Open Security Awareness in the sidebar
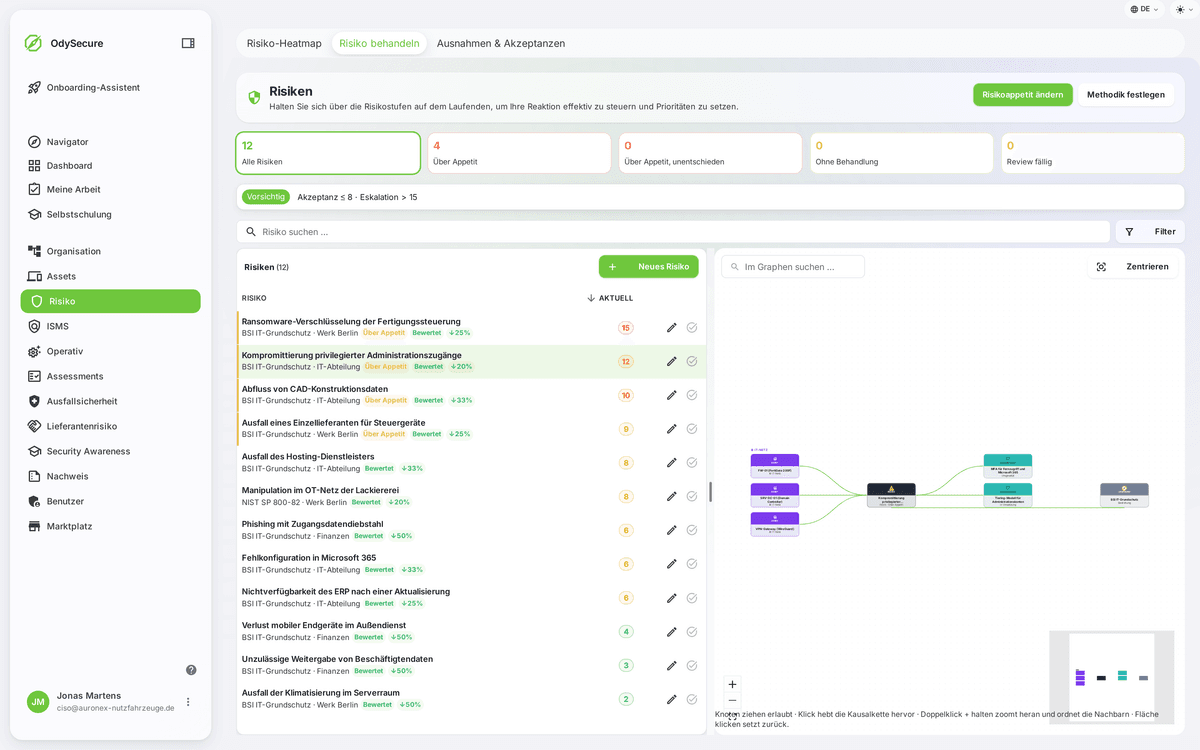The height and width of the screenshot is (750, 1200). (110, 451)
